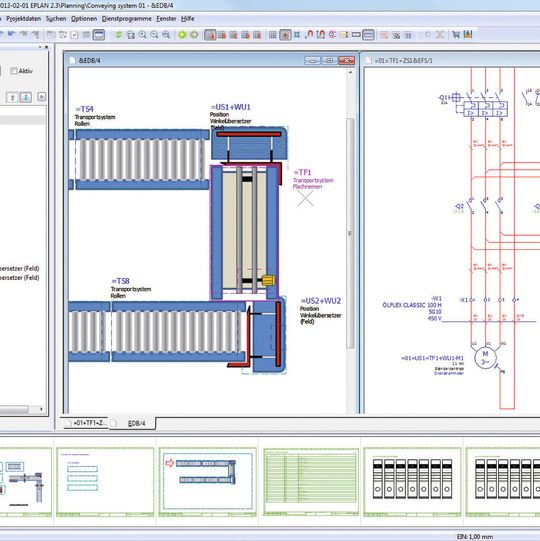The width and height of the screenshot is (540, 541).
Task: Open the Projektdaten menu
Action: tap(23, 19)
